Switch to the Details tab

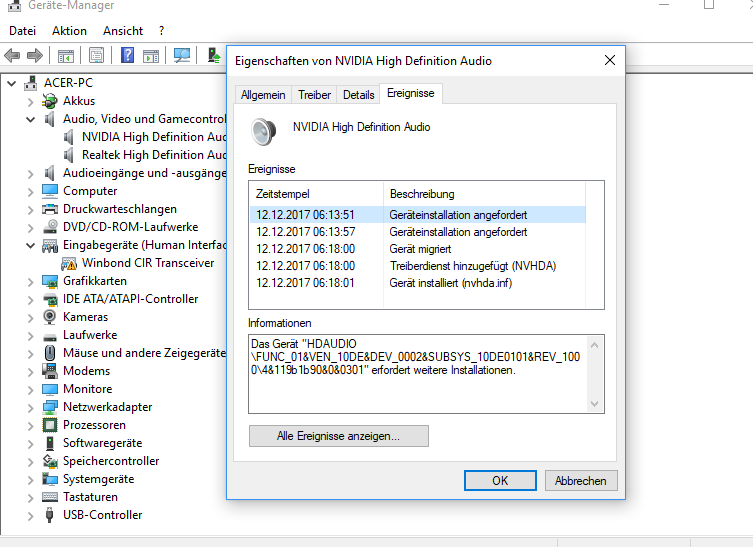(358, 95)
